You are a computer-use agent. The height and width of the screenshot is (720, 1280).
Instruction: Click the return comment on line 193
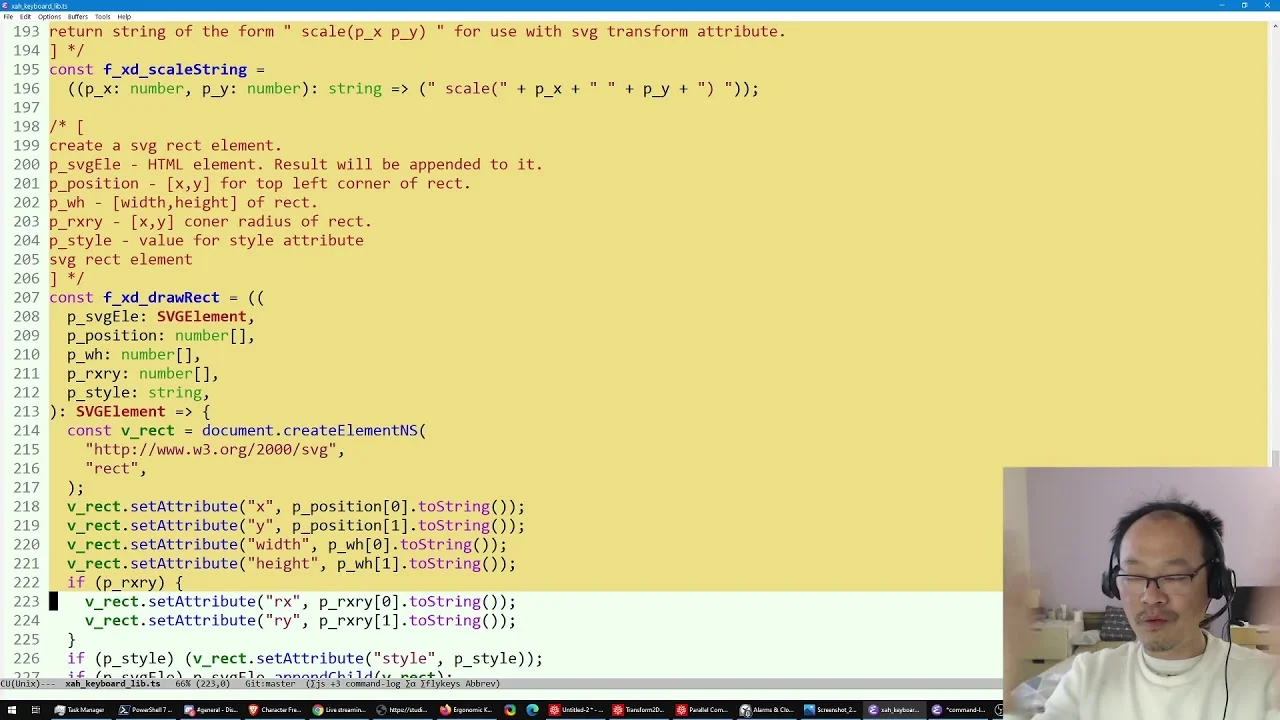[x=418, y=31]
